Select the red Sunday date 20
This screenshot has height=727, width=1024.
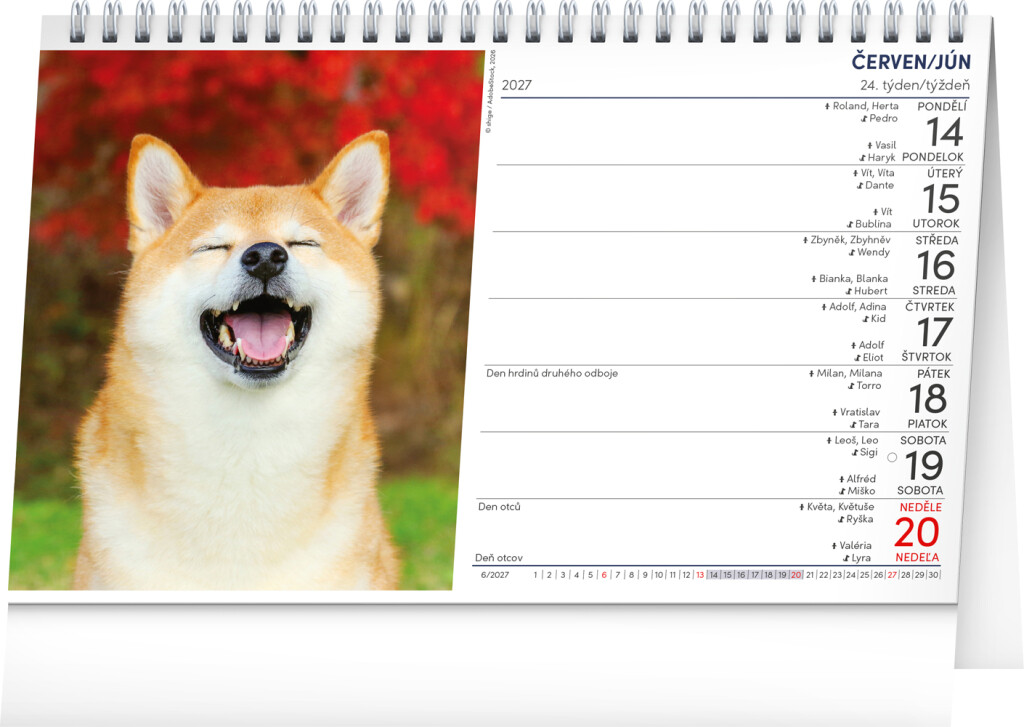click(917, 532)
